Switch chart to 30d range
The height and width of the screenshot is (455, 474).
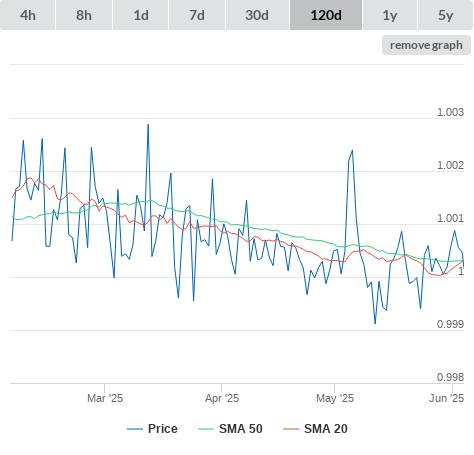[x=257, y=15]
